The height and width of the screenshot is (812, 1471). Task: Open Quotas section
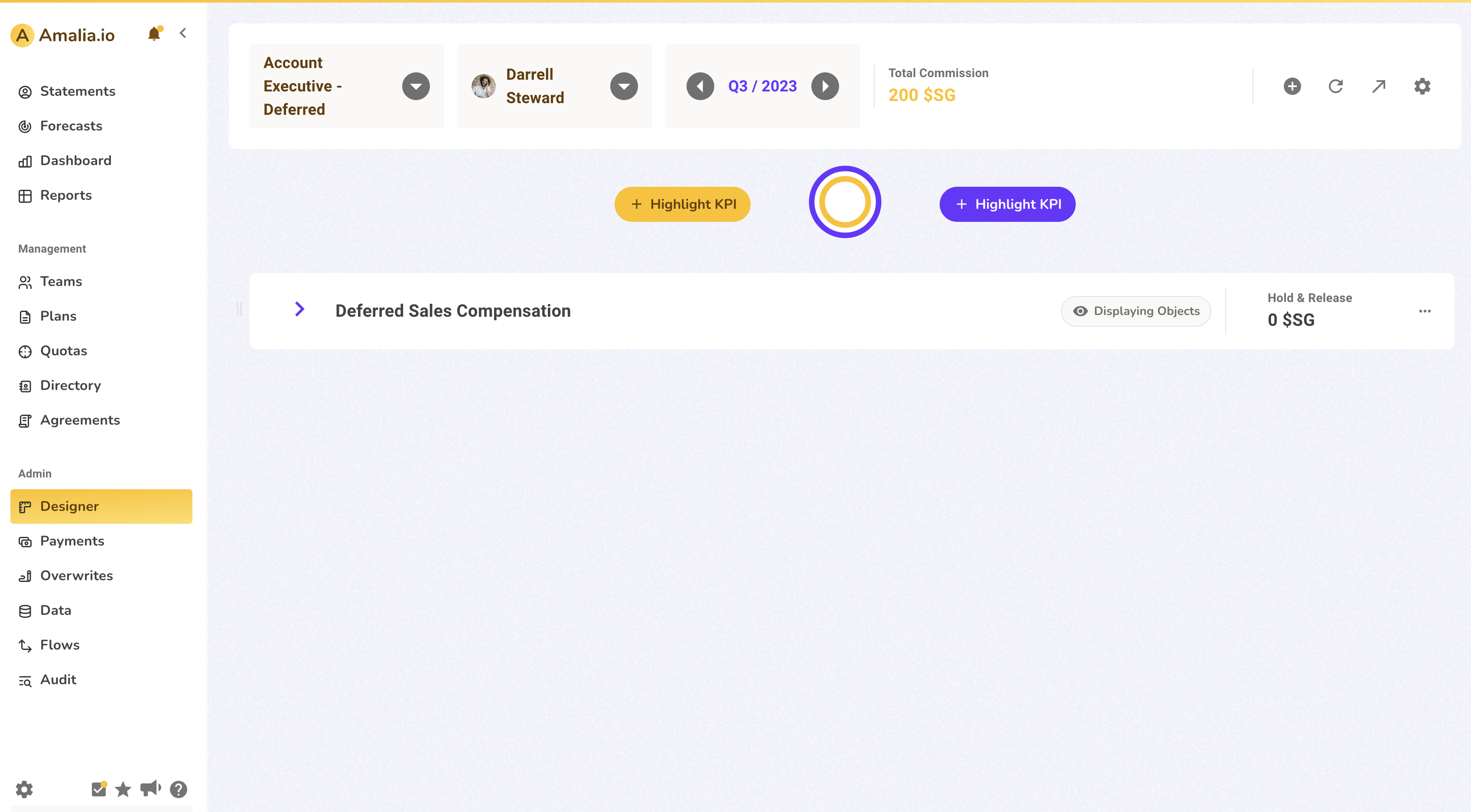coord(101,351)
